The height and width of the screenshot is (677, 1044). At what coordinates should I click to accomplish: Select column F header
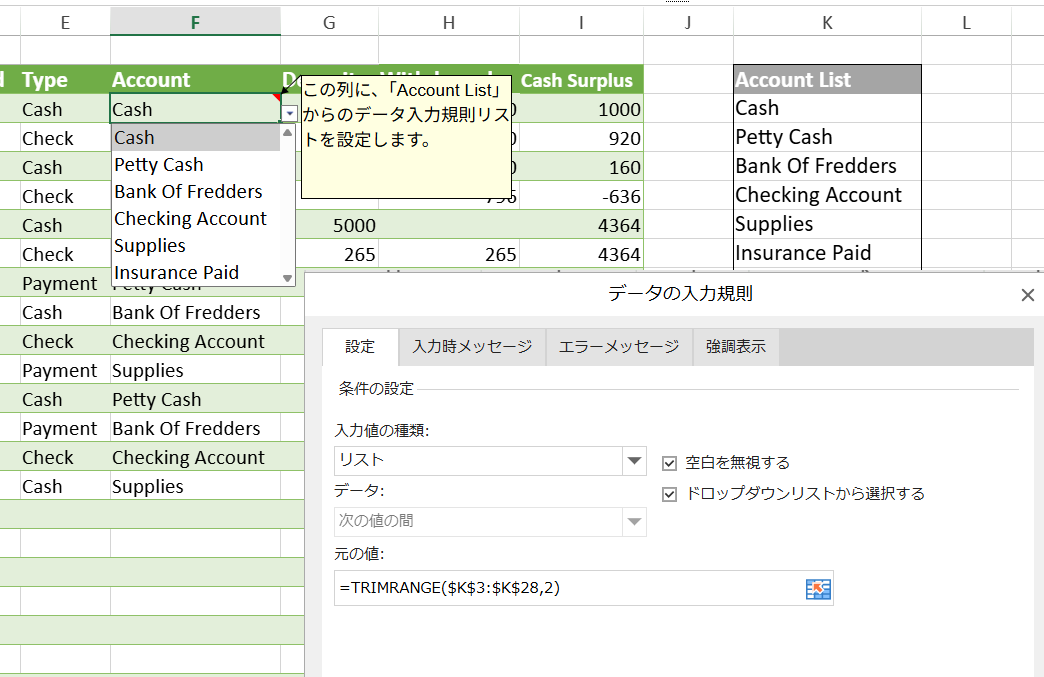(195, 22)
